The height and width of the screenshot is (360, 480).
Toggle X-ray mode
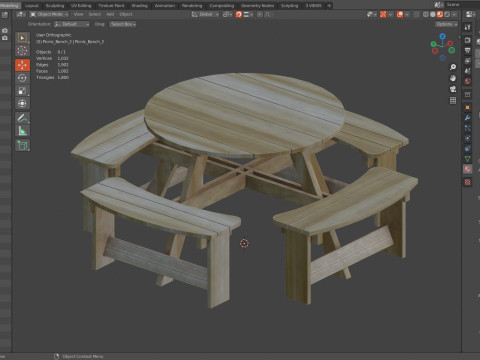416,14
